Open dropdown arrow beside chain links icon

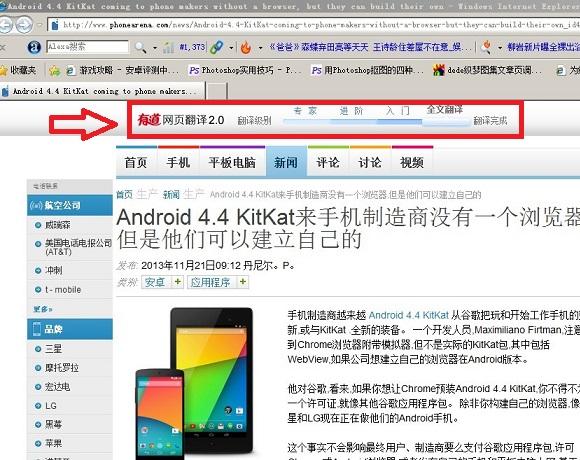coord(231,48)
